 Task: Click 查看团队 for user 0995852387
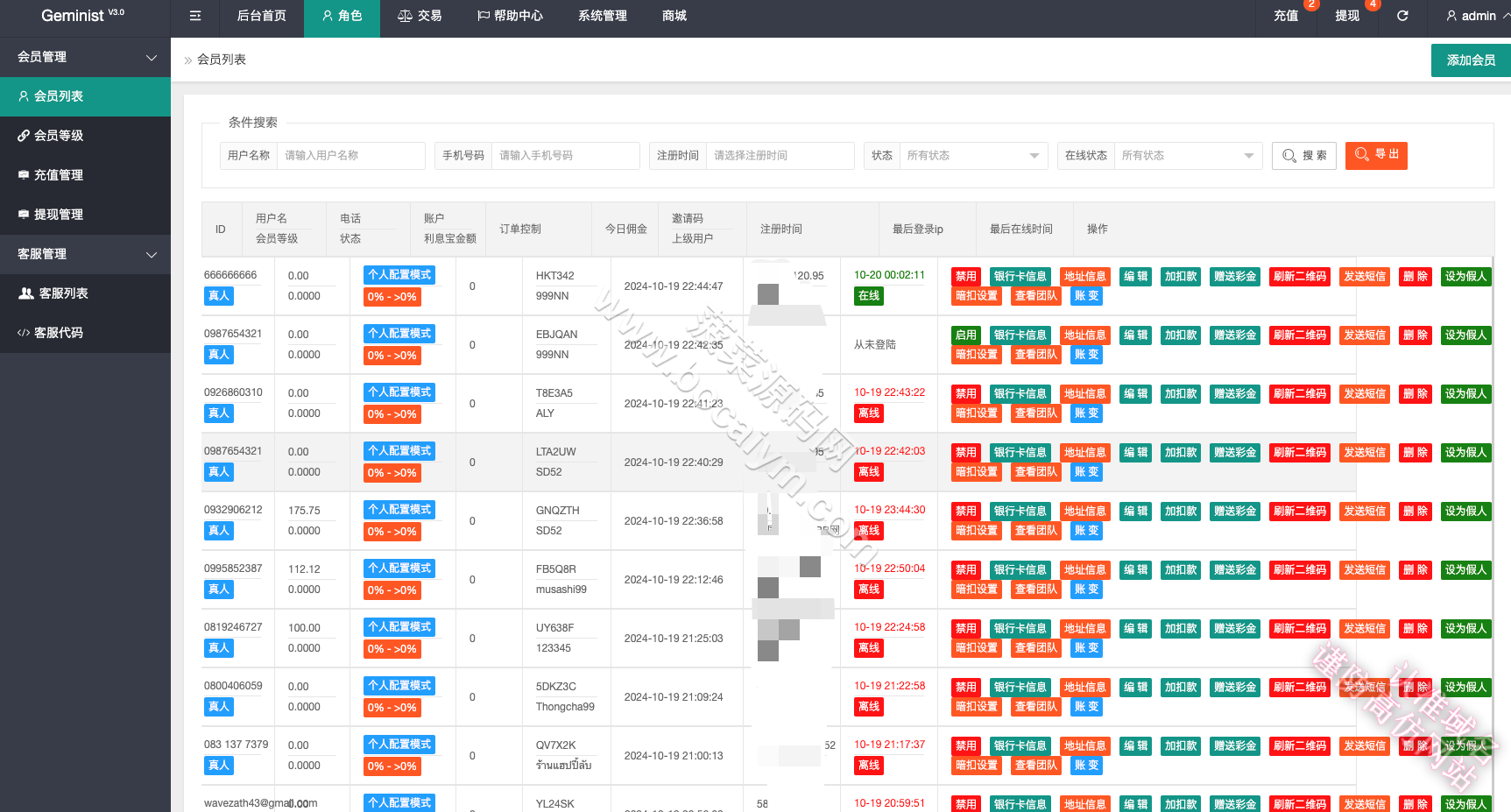click(x=1036, y=590)
